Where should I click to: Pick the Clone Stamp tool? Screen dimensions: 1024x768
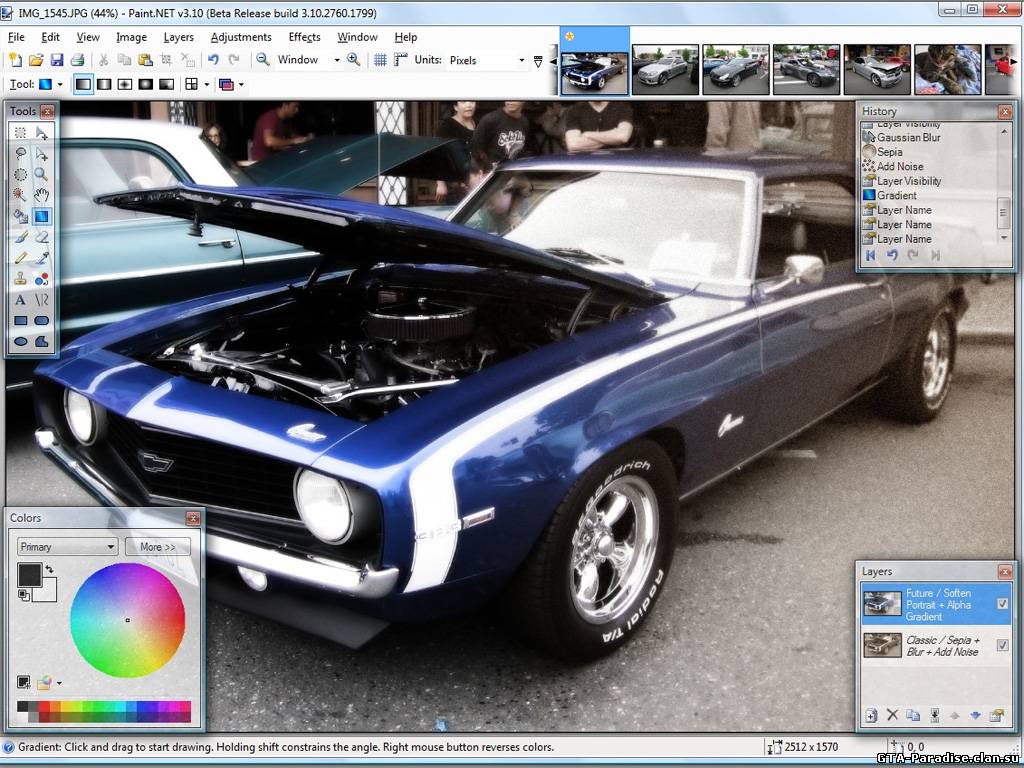20,279
